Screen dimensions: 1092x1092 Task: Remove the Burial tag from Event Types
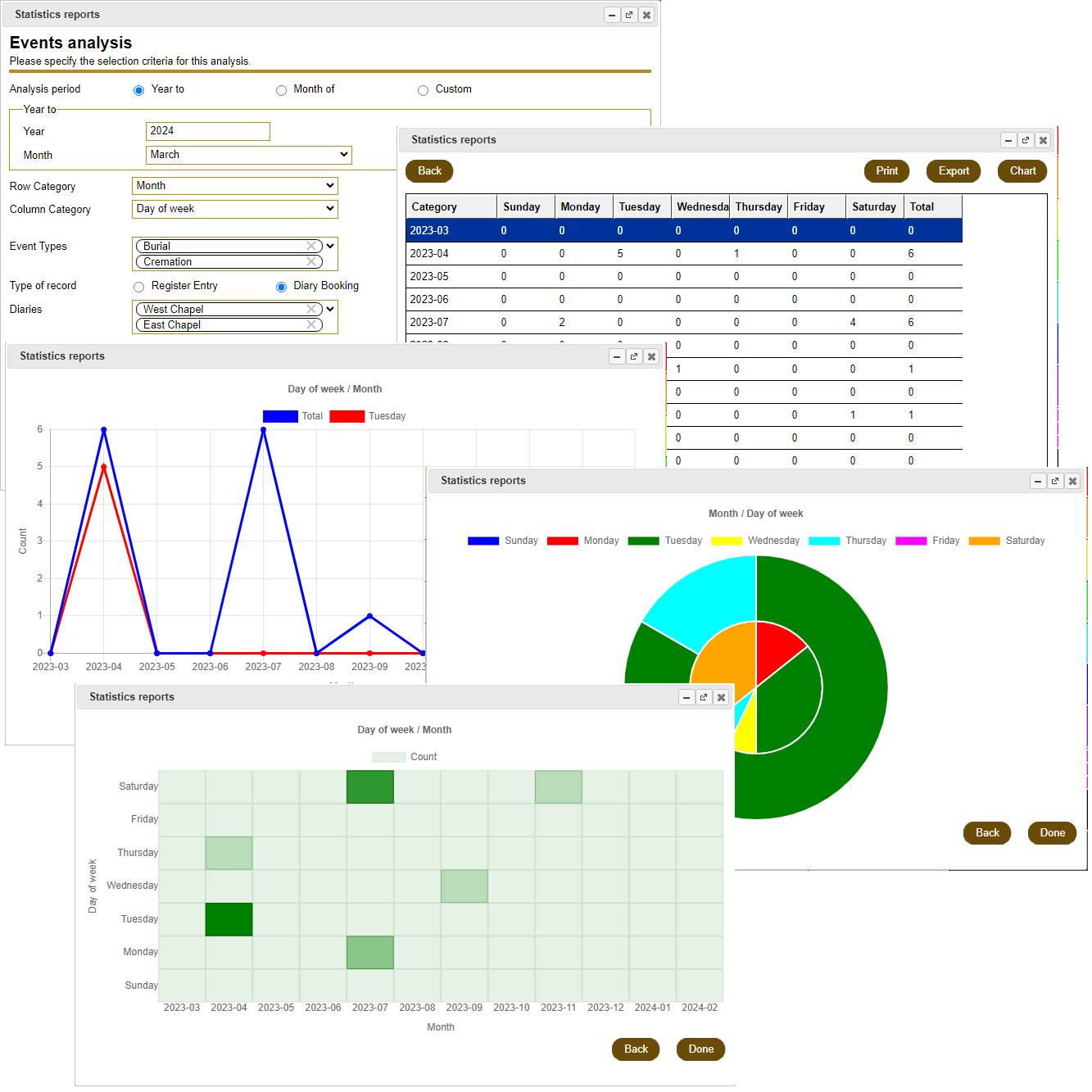(x=311, y=246)
